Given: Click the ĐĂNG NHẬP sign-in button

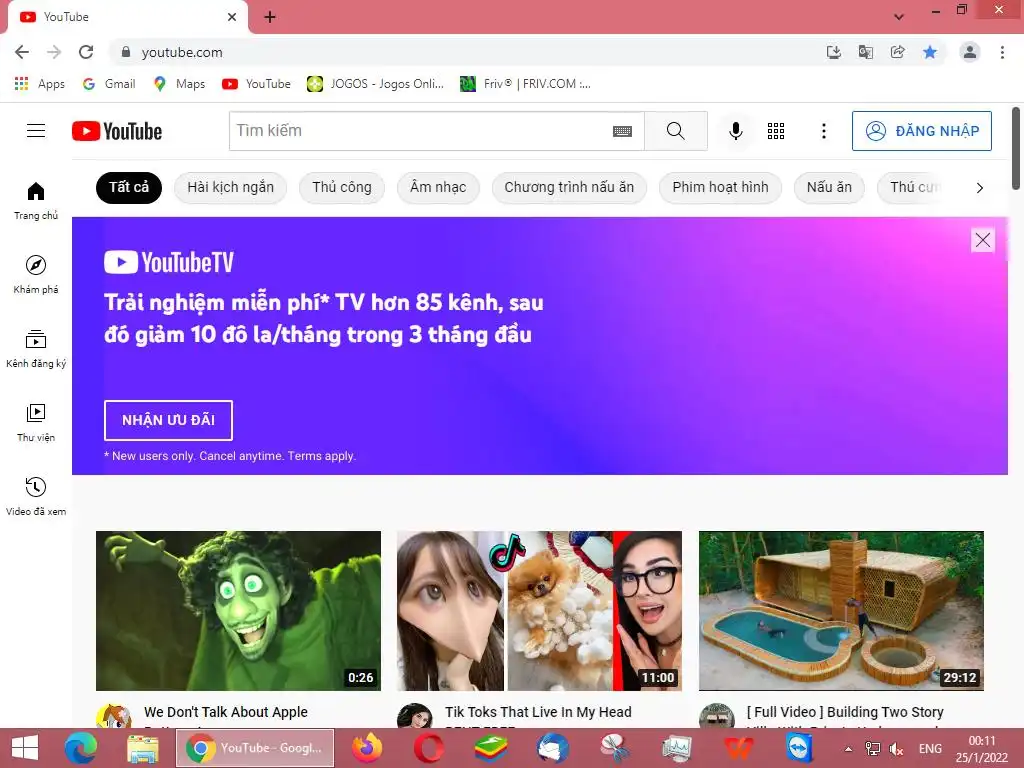Looking at the screenshot, I should point(921,131).
